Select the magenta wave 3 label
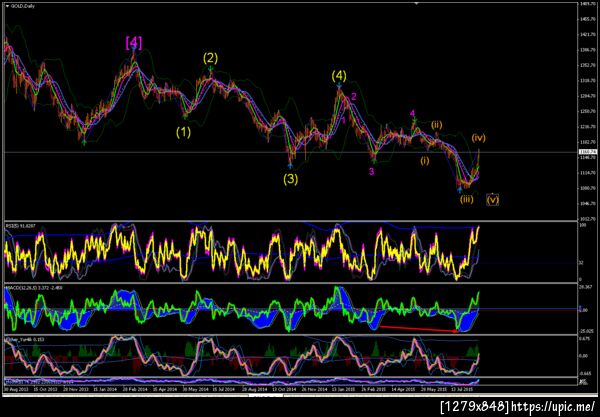Image resolution: width=600 pixels, height=417 pixels. coord(371,172)
